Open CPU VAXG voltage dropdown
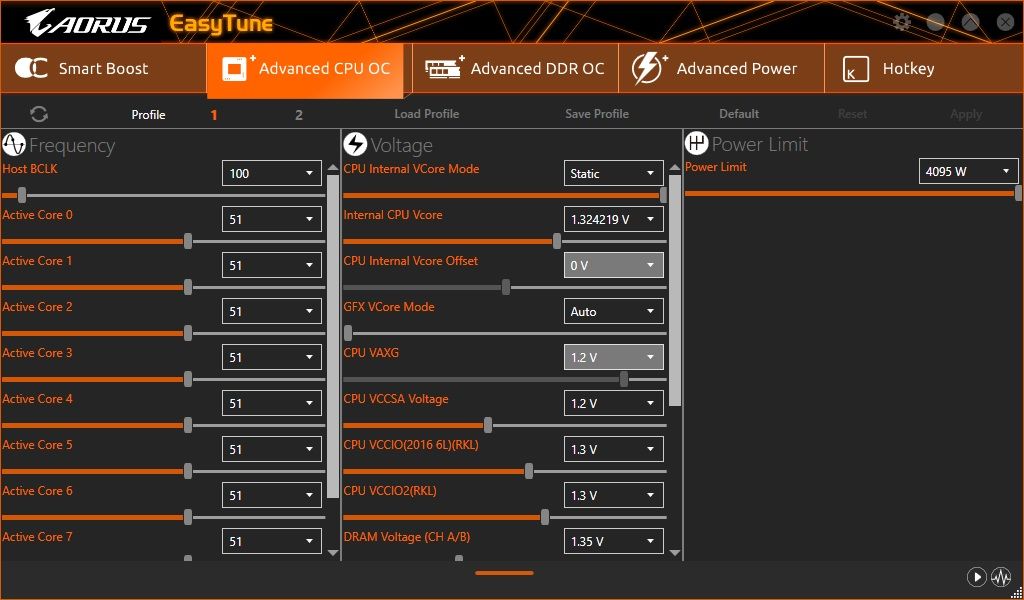The height and width of the screenshot is (600, 1024). point(614,357)
